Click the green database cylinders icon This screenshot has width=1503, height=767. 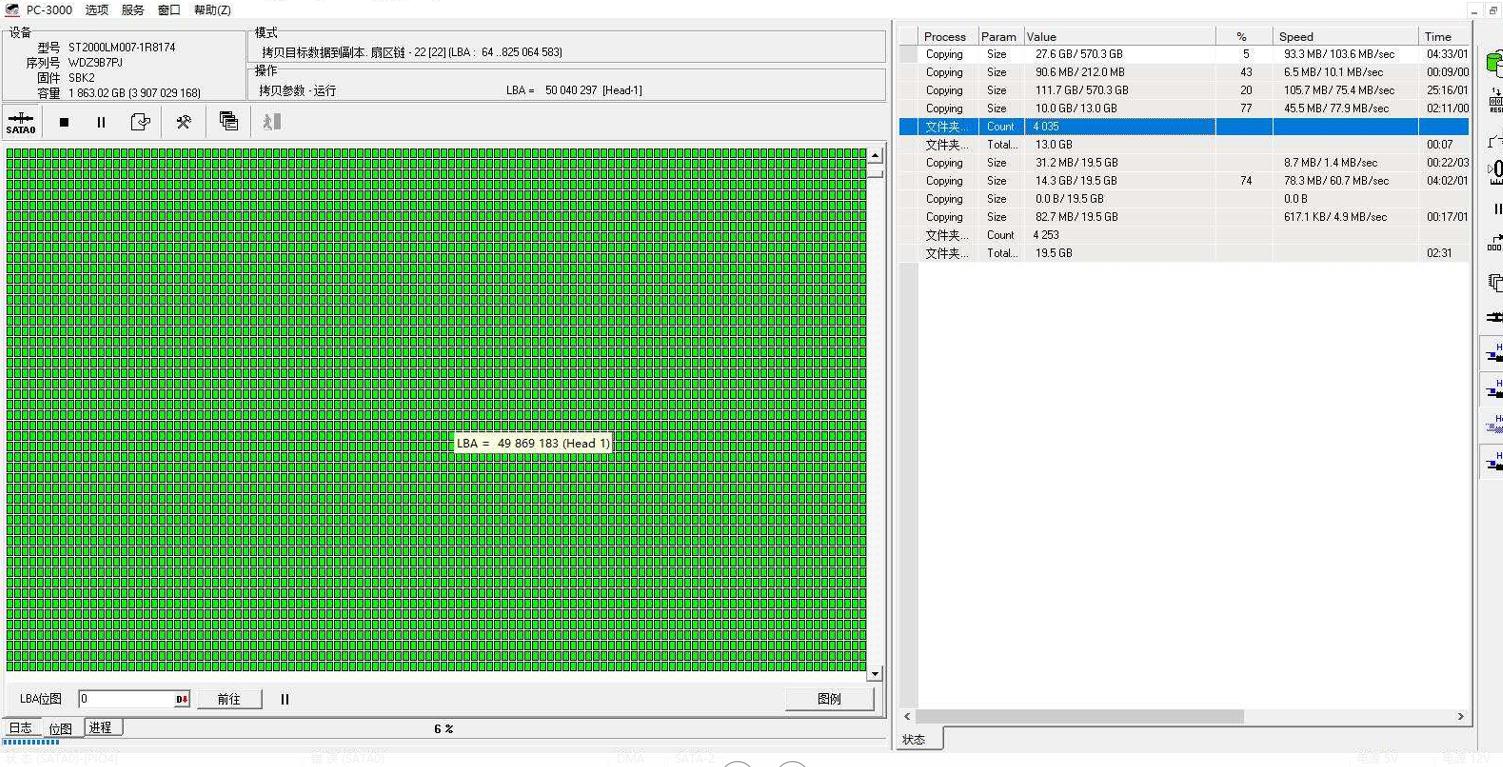1494,65
